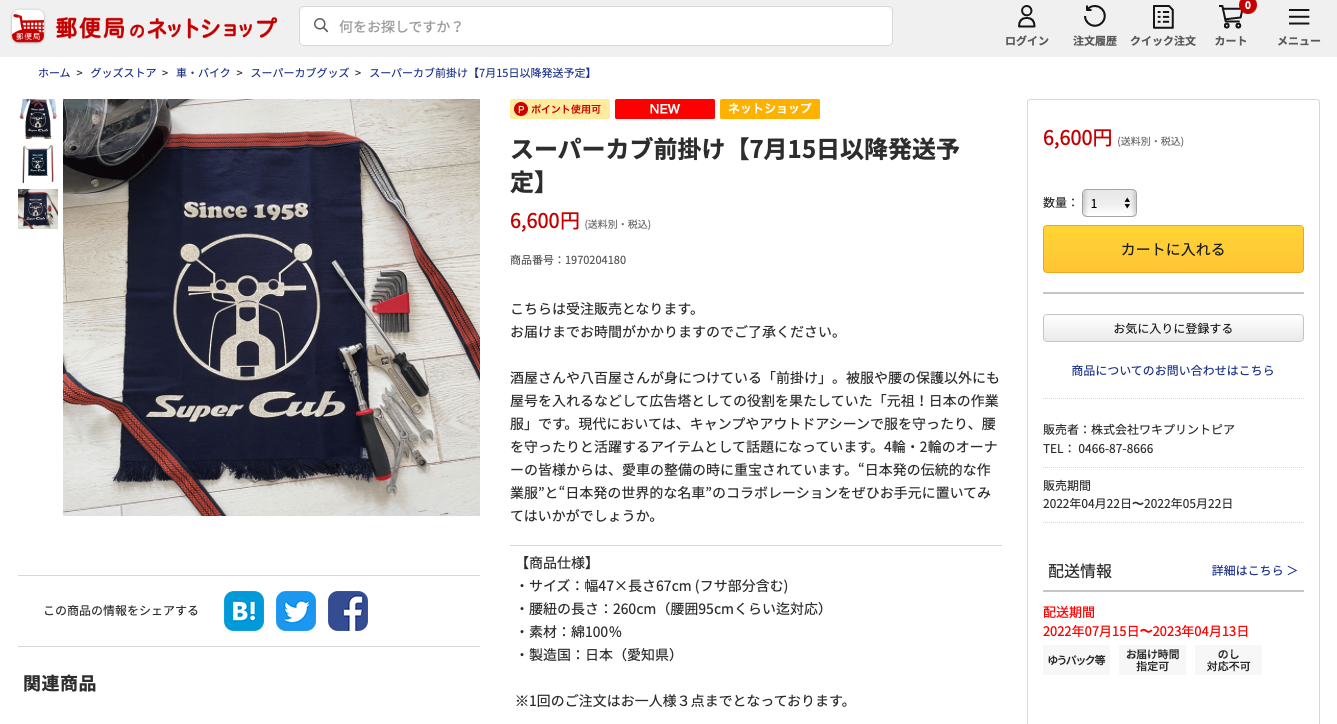Screen dimensions: 1337x724
Task: Open the login (ログイン) icon
Action: point(1026,26)
